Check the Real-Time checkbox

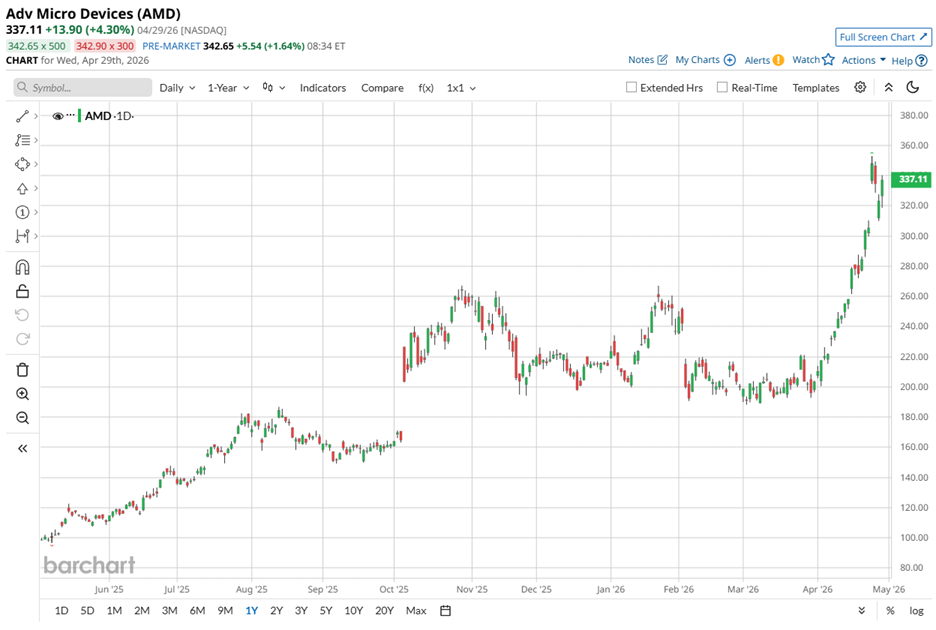[x=722, y=88]
